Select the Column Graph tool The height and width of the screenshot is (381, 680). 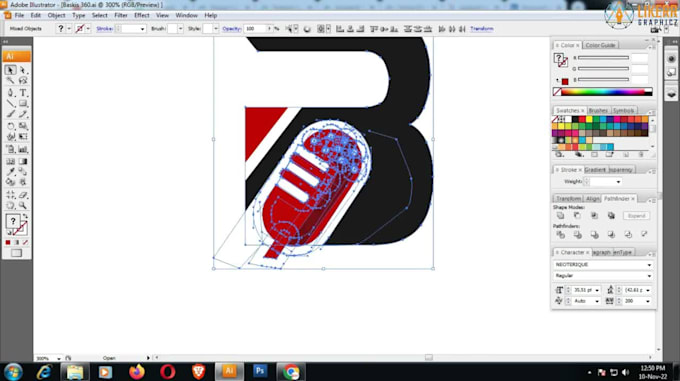23,149
